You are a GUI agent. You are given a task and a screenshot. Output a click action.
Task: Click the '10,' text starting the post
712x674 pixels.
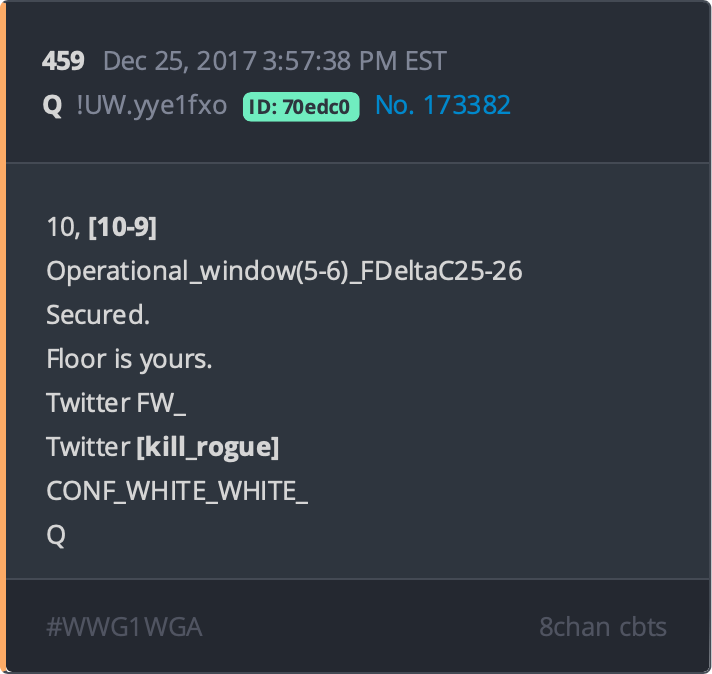[64, 227]
